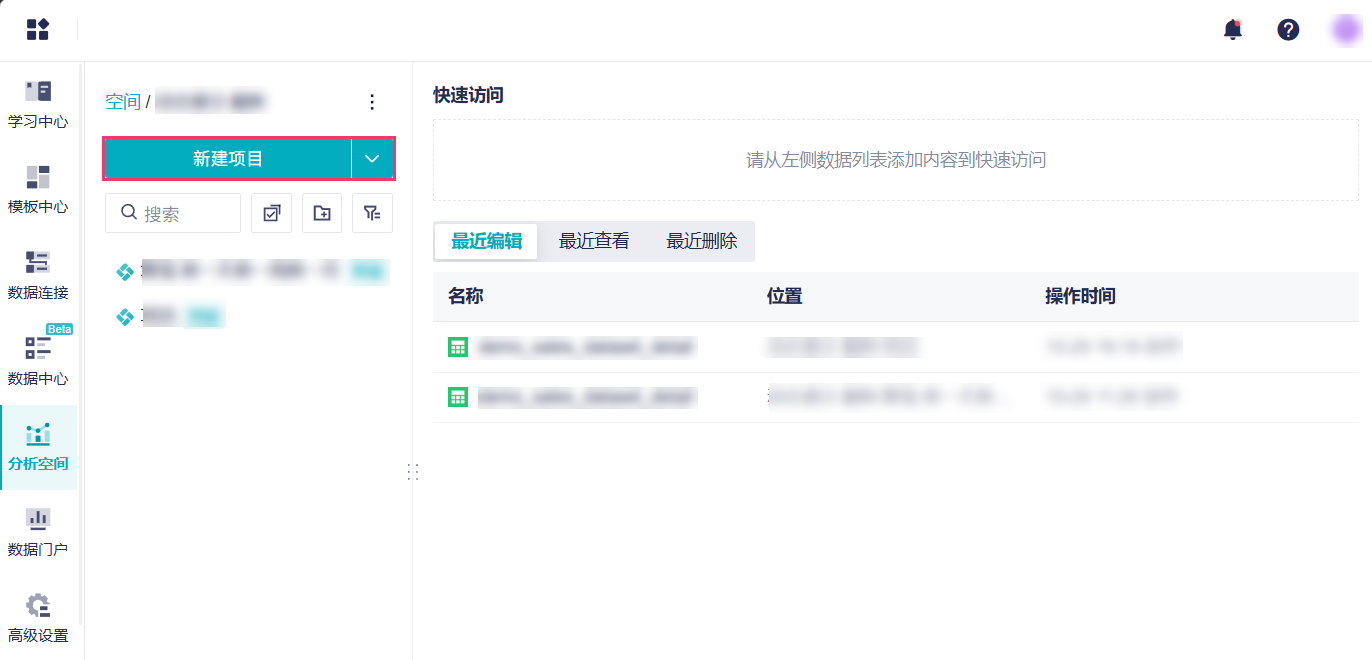Viewport: 1372px width, 660px height.
Task: Click the 新建项目 button
Action: [x=228, y=159]
